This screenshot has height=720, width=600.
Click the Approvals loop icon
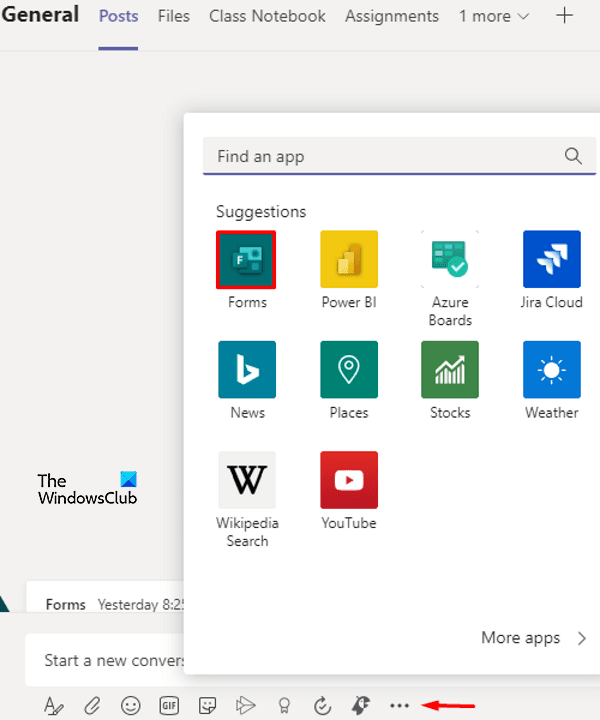[x=322, y=705]
